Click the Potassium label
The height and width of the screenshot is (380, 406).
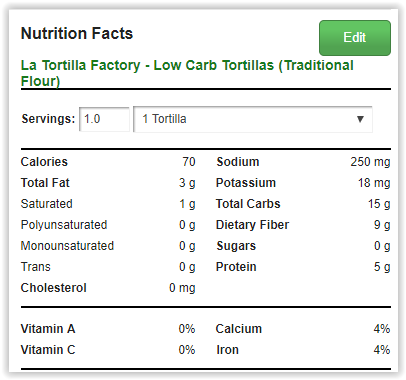click(246, 183)
